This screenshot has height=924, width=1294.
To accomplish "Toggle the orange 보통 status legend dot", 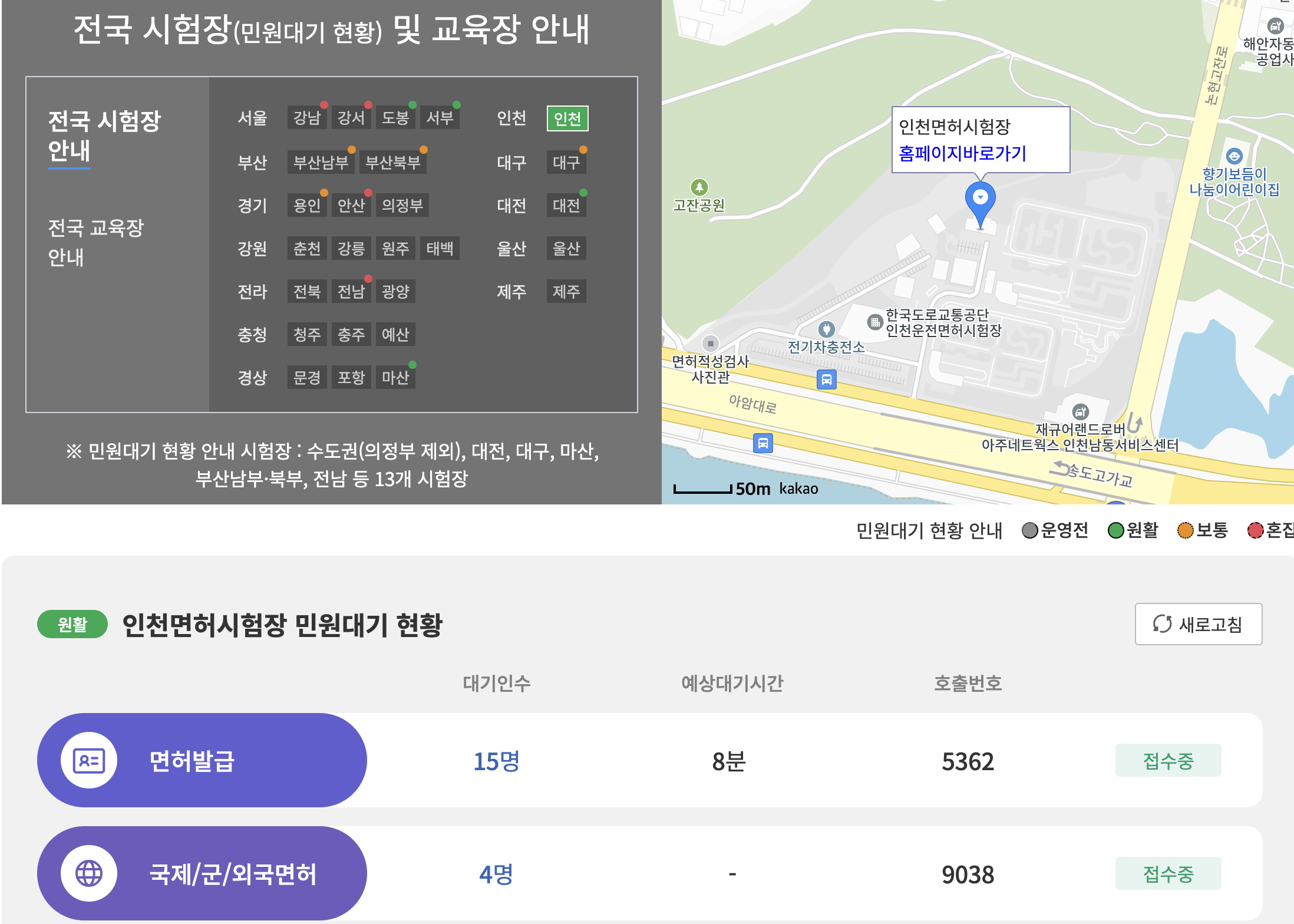I will 1184,531.
